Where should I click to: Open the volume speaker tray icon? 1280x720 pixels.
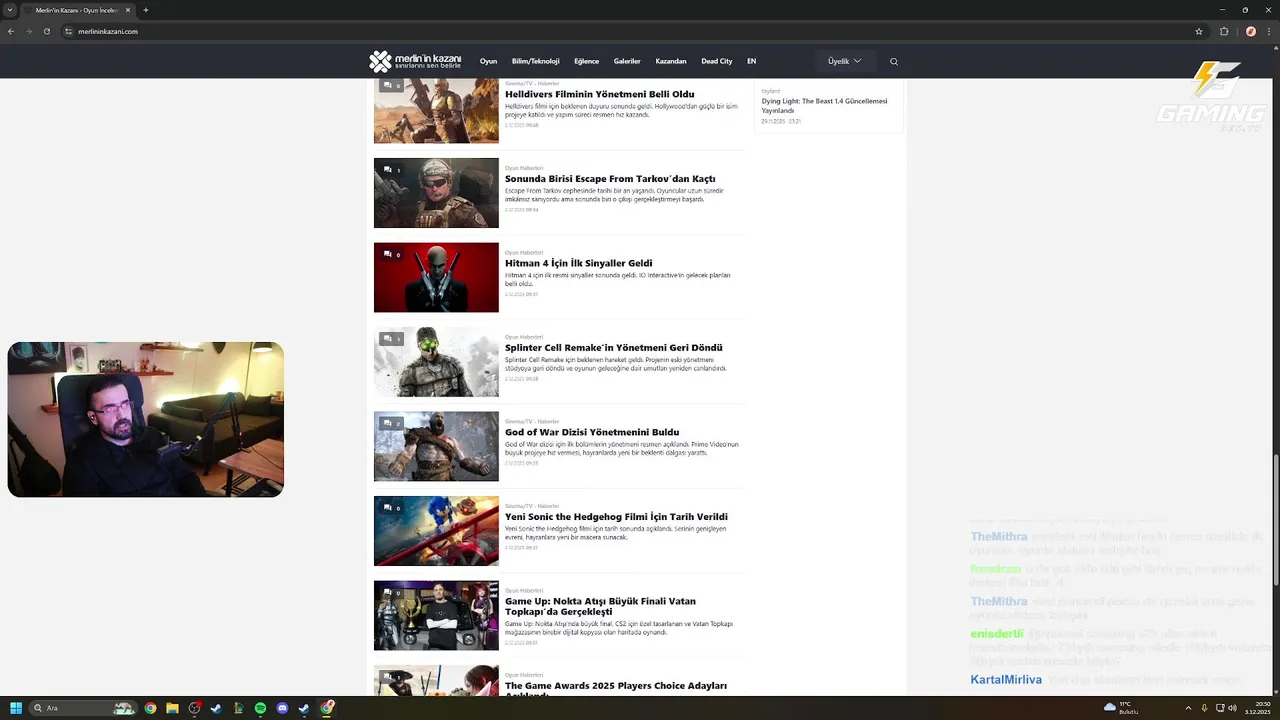tap(1232, 708)
